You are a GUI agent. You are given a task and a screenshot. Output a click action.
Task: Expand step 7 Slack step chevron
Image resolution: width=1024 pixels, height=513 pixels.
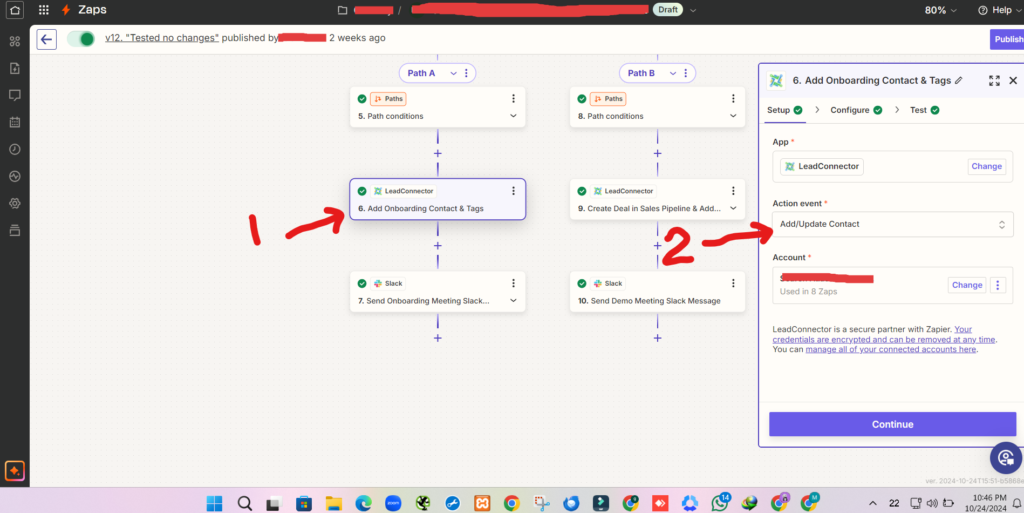click(x=513, y=301)
